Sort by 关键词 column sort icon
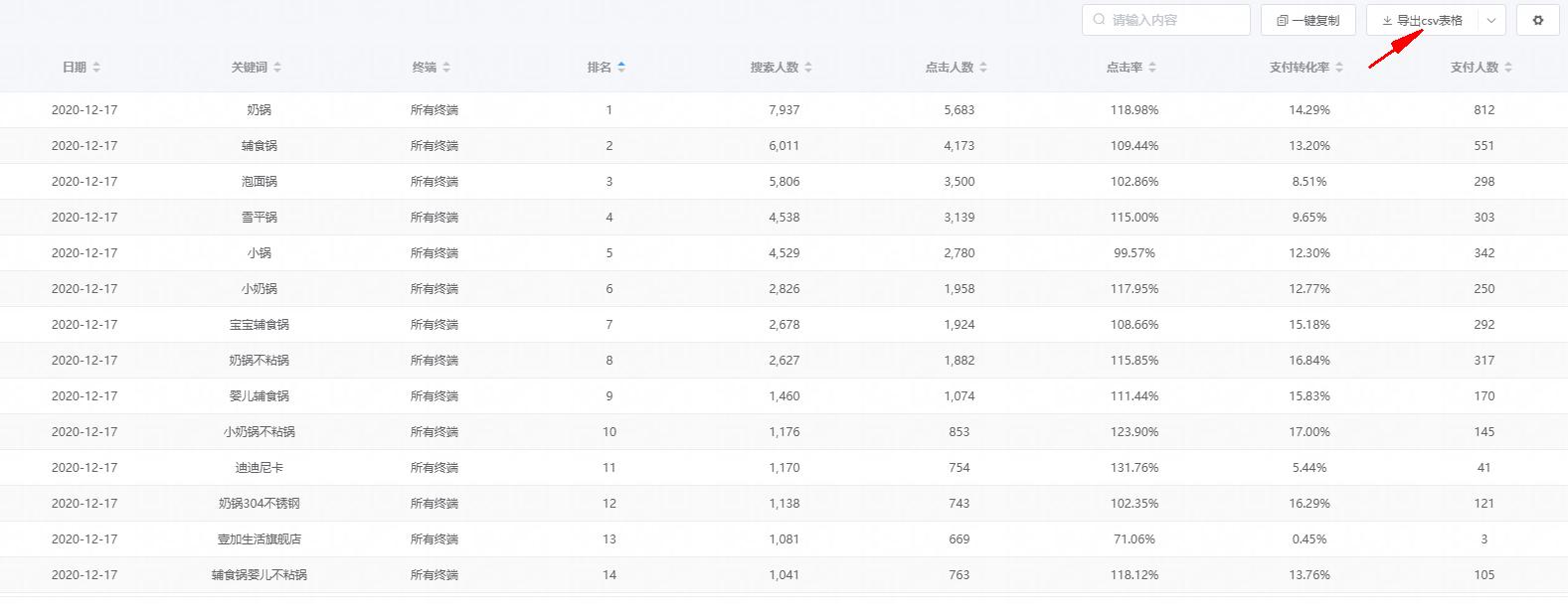Screen dimensions: 1568x613 tap(277, 68)
